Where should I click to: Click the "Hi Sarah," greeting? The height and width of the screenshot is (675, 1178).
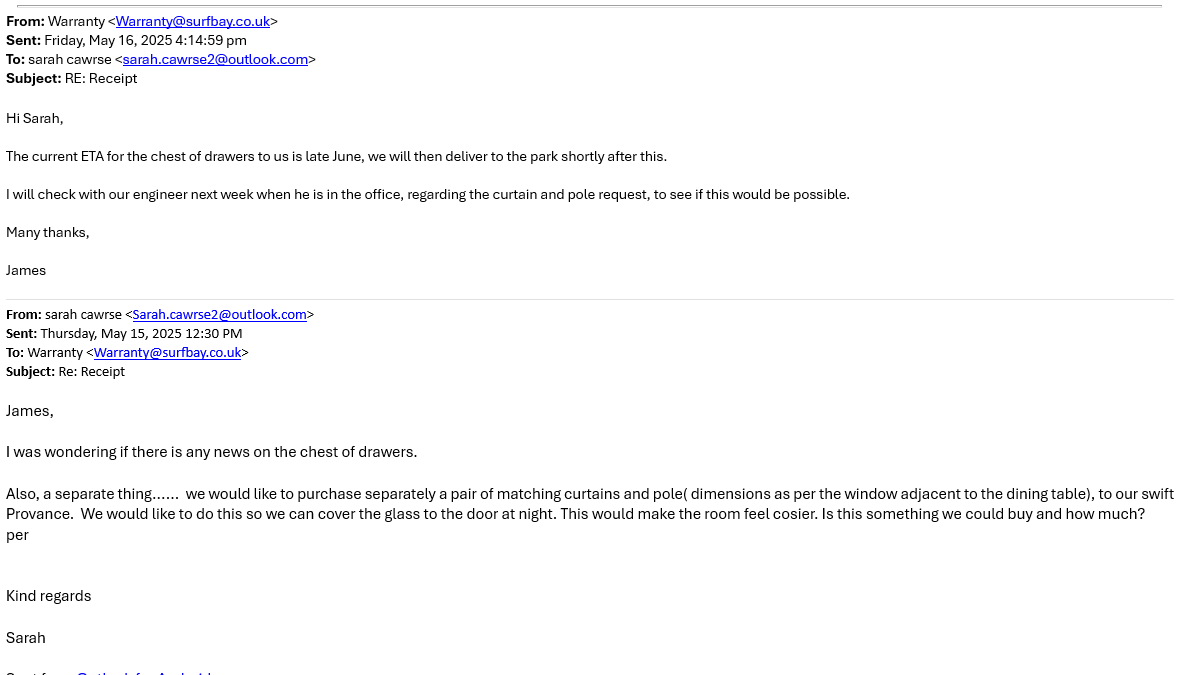[x=35, y=118]
